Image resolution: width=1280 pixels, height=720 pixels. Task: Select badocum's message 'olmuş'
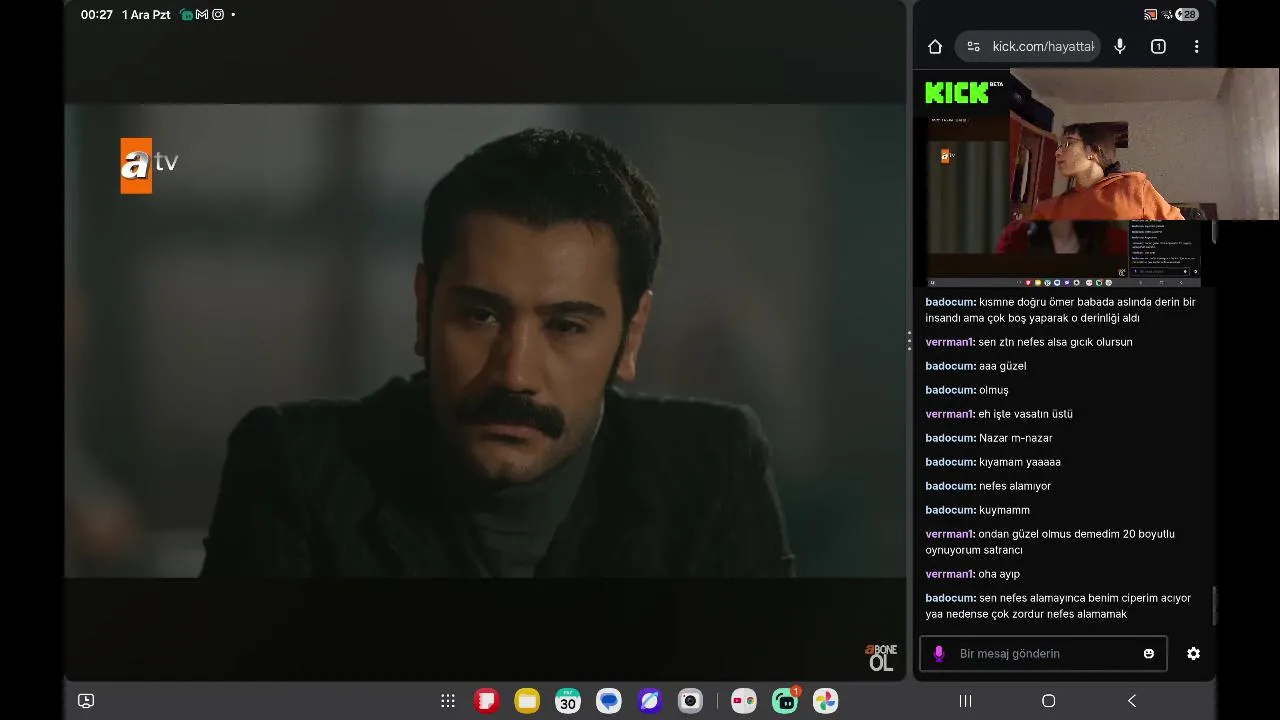click(x=994, y=390)
